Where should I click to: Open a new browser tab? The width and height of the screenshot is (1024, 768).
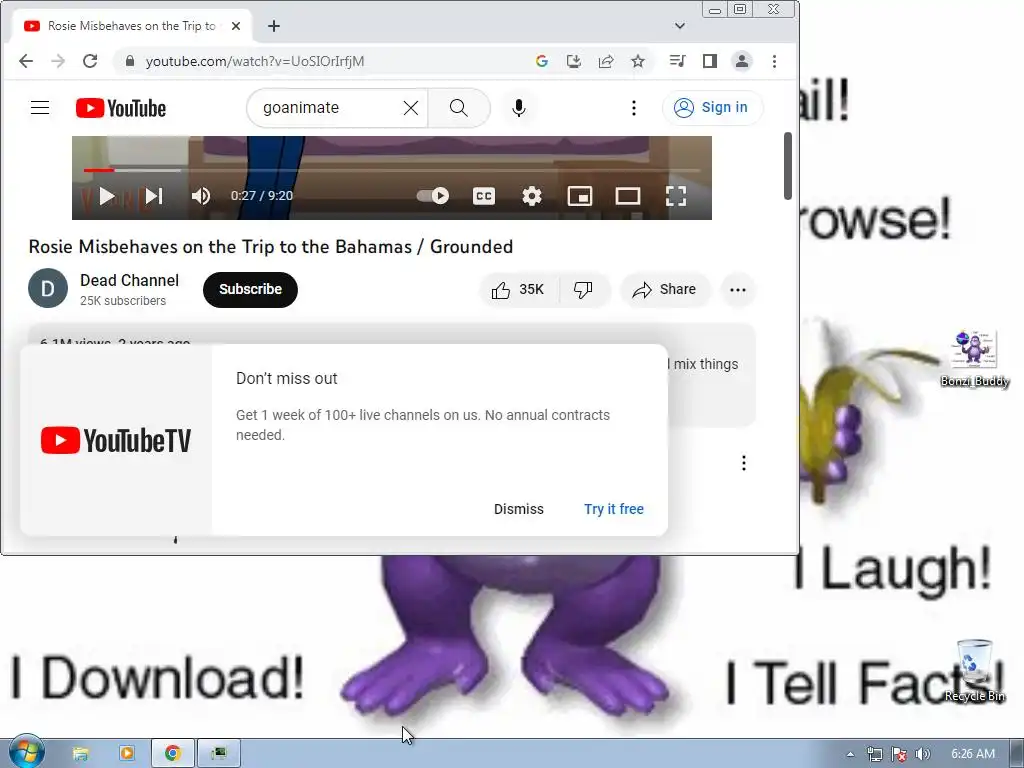(x=274, y=26)
